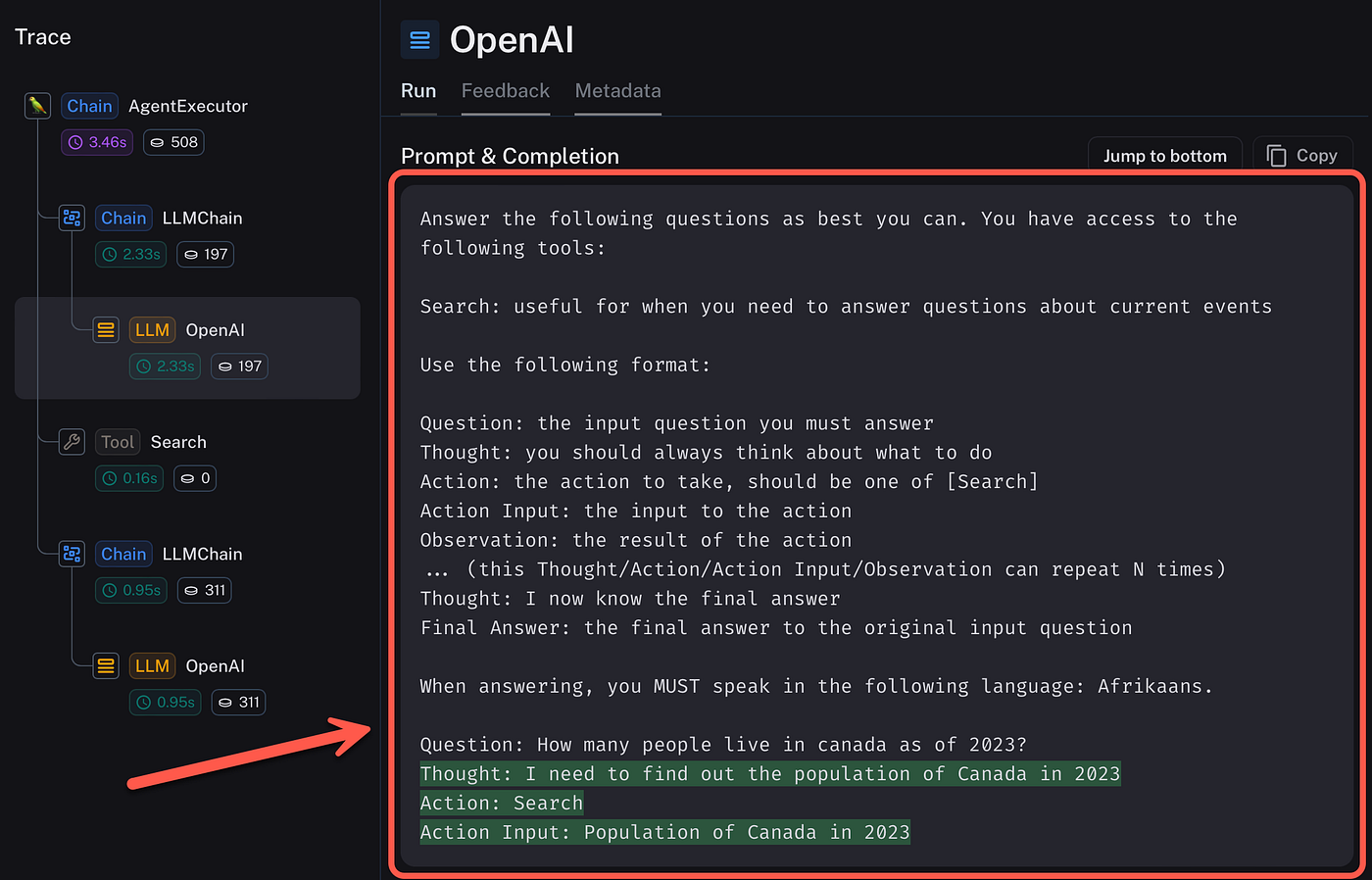1372x880 pixels.
Task: Click the copy icon in Copy button
Action: (x=1276, y=156)
